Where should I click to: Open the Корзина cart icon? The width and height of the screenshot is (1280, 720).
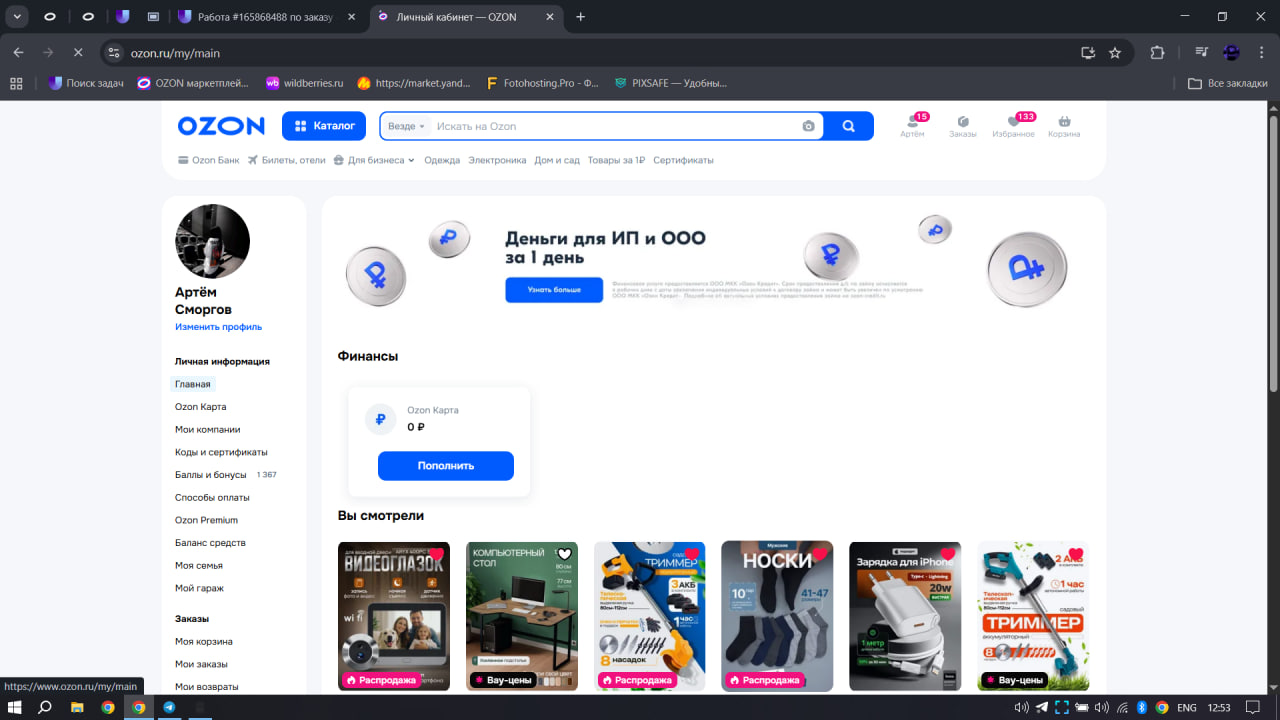pyautogui.click(x=1064, y=126)
